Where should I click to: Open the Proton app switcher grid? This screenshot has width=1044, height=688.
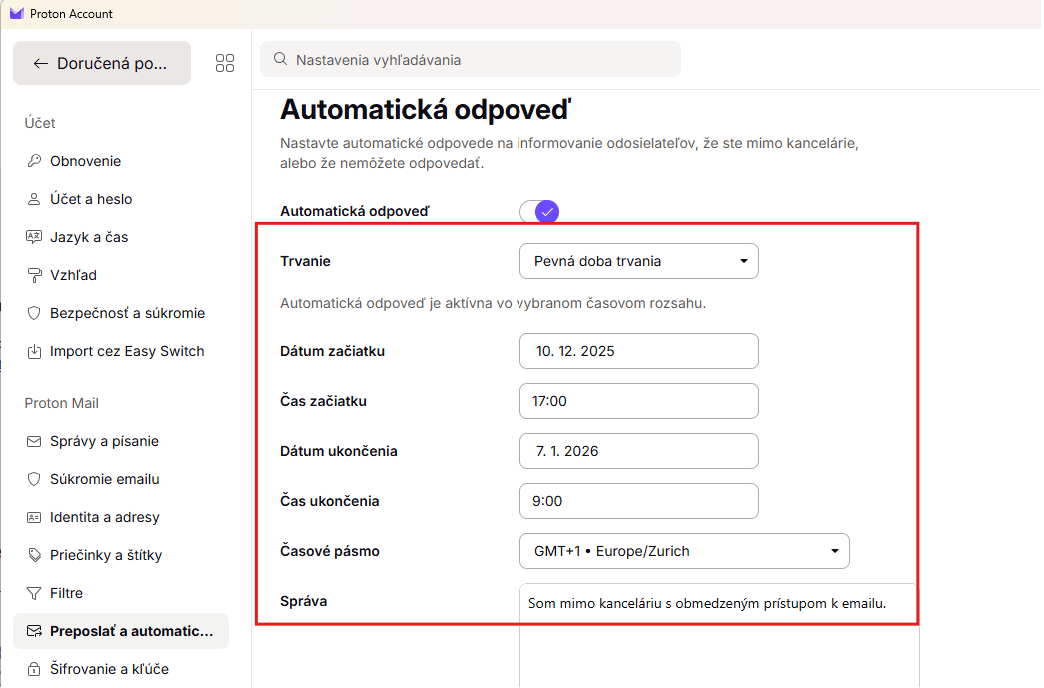coord(224,62)
